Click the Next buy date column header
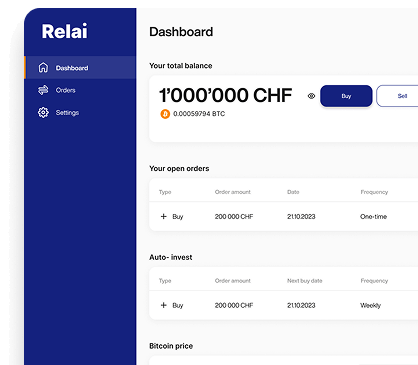This screenshot has height=365, width=418. pyautogui.click(x=305, y=281)
